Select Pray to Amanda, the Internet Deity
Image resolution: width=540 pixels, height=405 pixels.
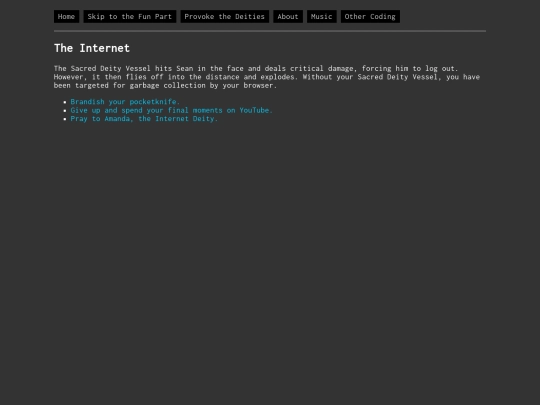pyautogui.click(x=144, y=119)
